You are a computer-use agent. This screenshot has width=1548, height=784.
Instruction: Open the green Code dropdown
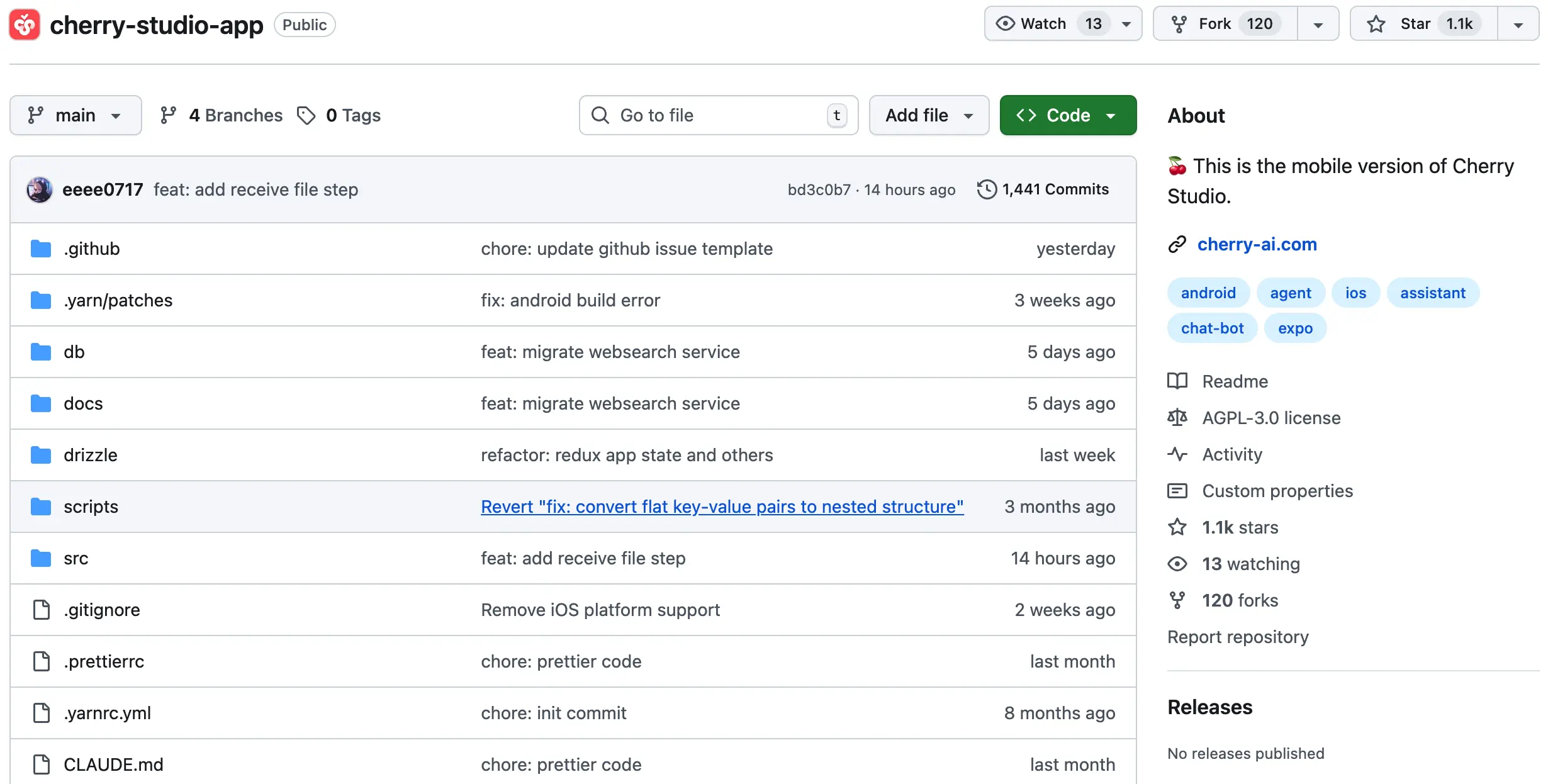click(1068, 115)
